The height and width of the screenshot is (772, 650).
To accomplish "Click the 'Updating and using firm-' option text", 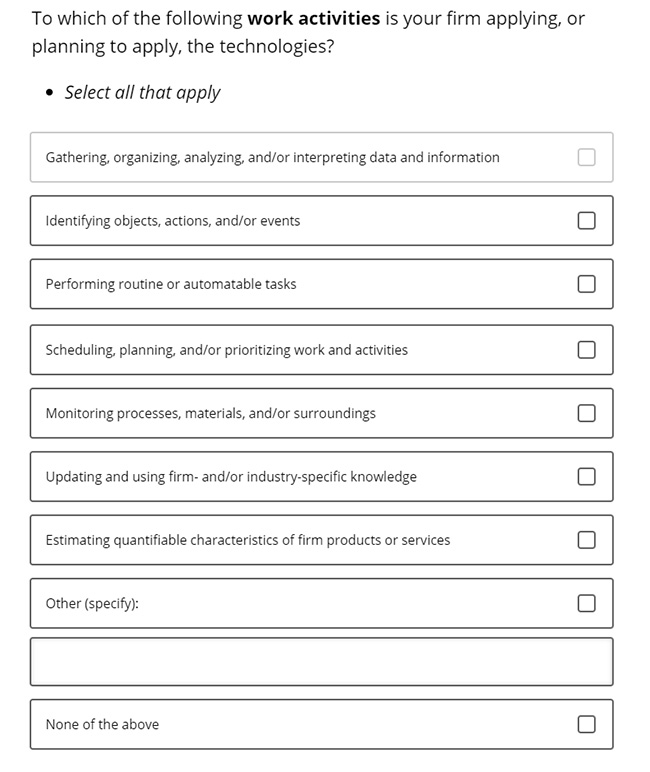I will [231, 477].
